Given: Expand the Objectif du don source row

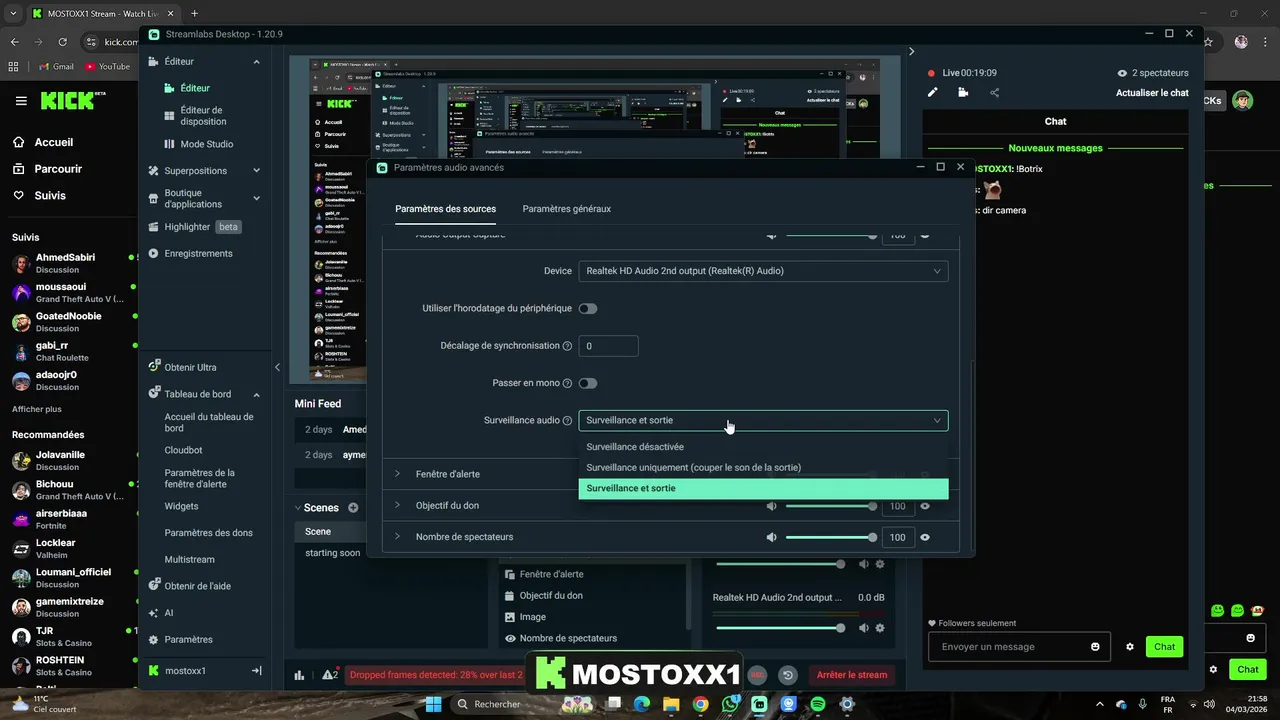Looking at the screenshot, I should click(397, 505).
